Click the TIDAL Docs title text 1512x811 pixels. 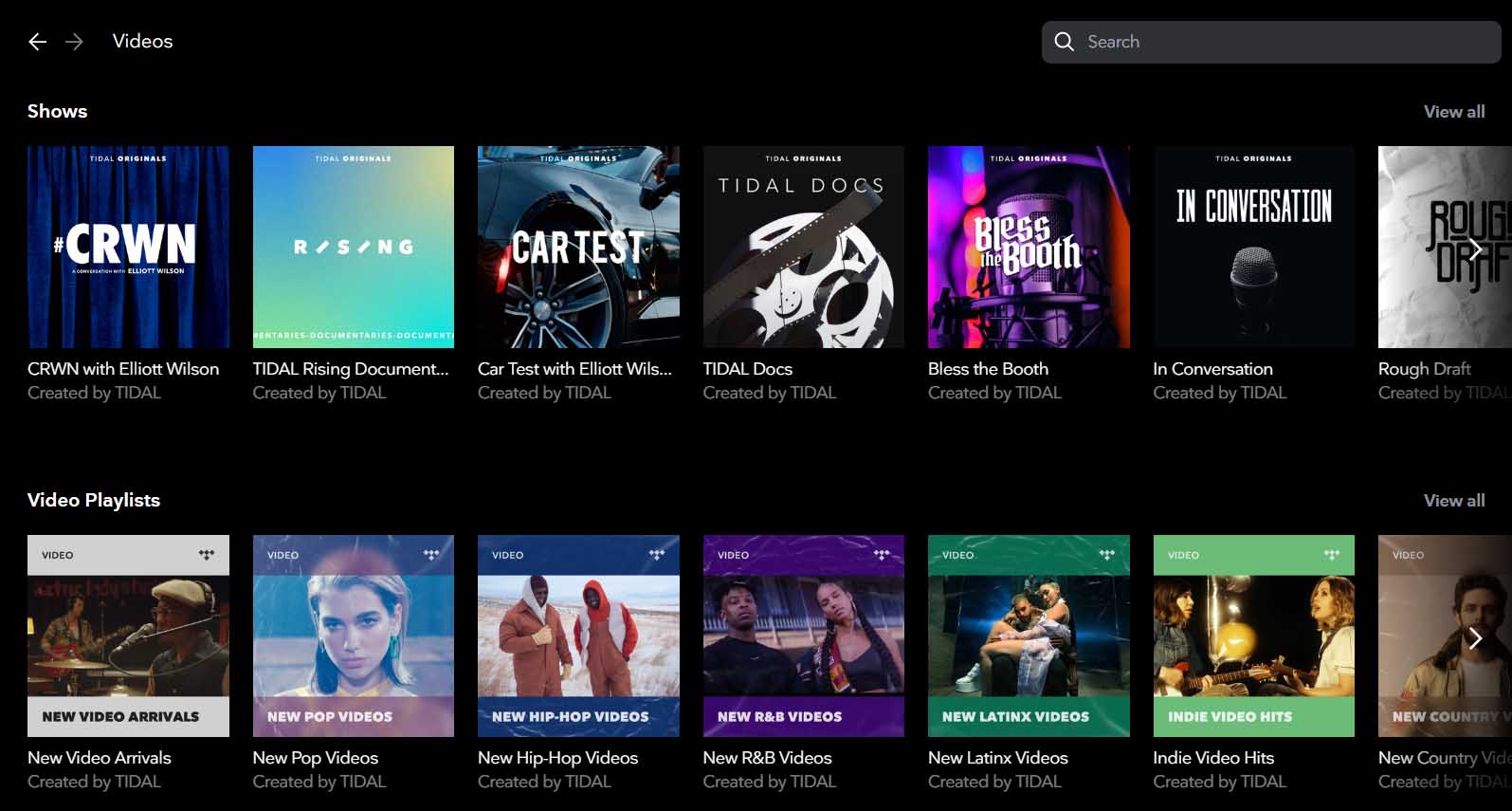click(748, 369)
